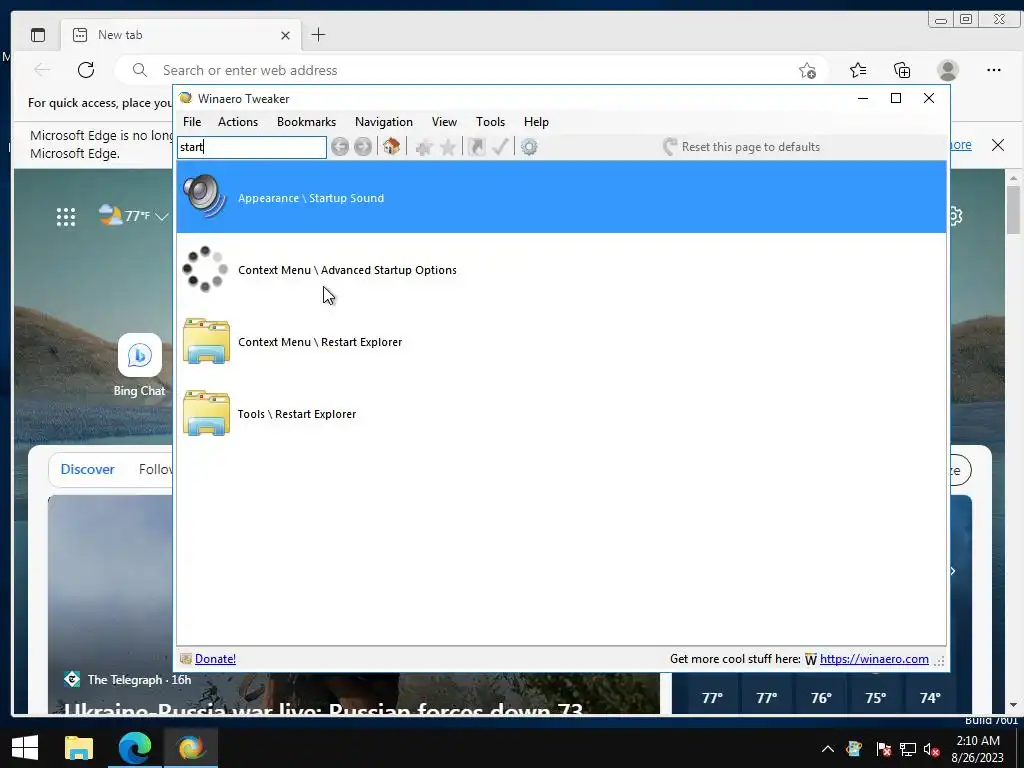
Task: Click the Edge address bar
Action: point(470,70)
